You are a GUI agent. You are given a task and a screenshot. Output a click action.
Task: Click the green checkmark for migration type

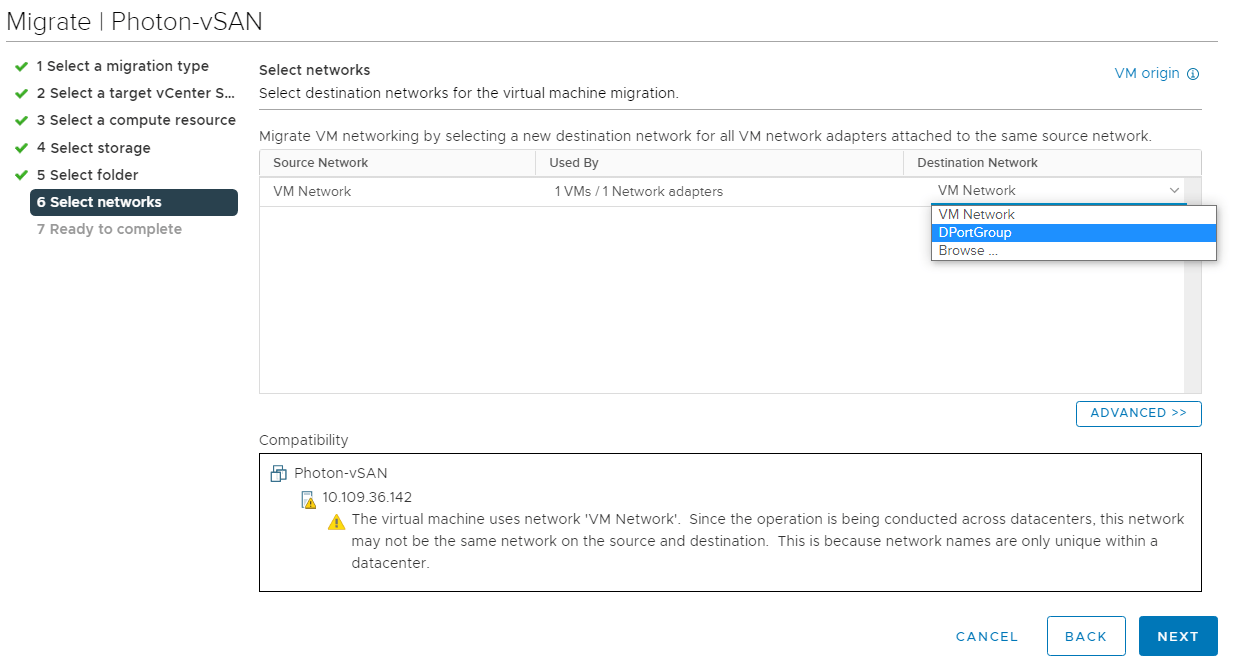coord(21,66)
